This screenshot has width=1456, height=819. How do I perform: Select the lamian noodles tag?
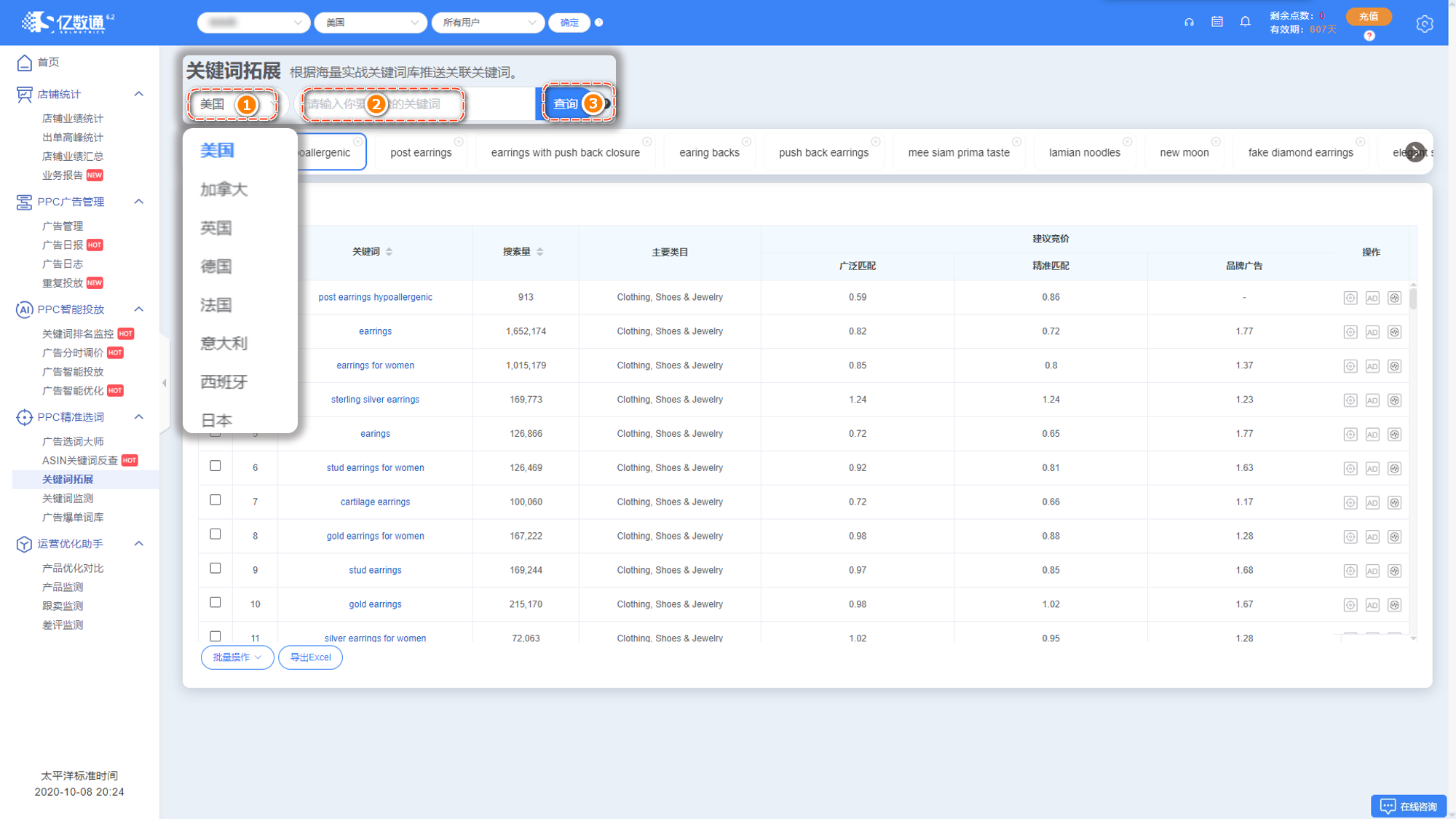(1085, 153)
